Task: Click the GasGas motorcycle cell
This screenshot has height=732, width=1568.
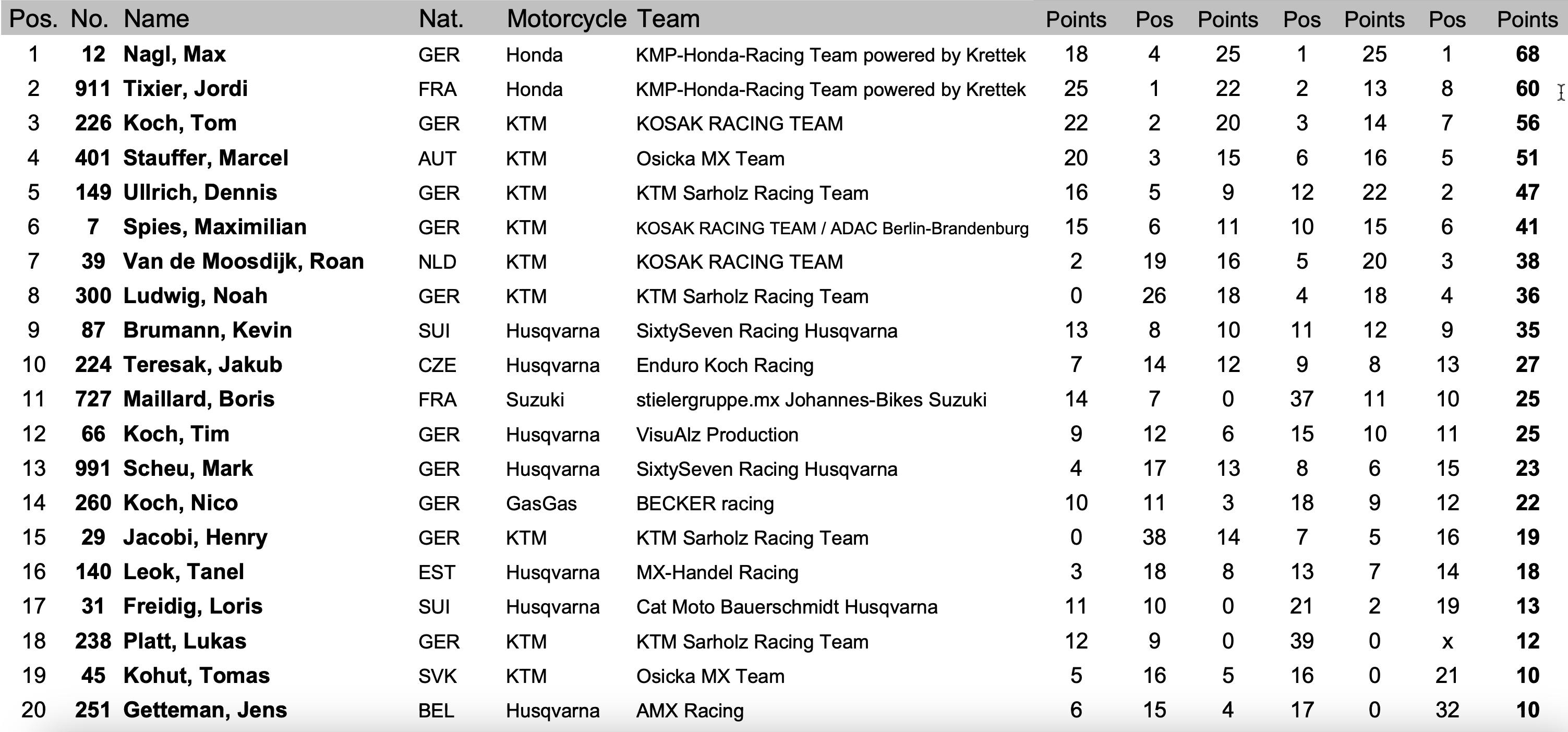Action: click(x=540, y=503)
